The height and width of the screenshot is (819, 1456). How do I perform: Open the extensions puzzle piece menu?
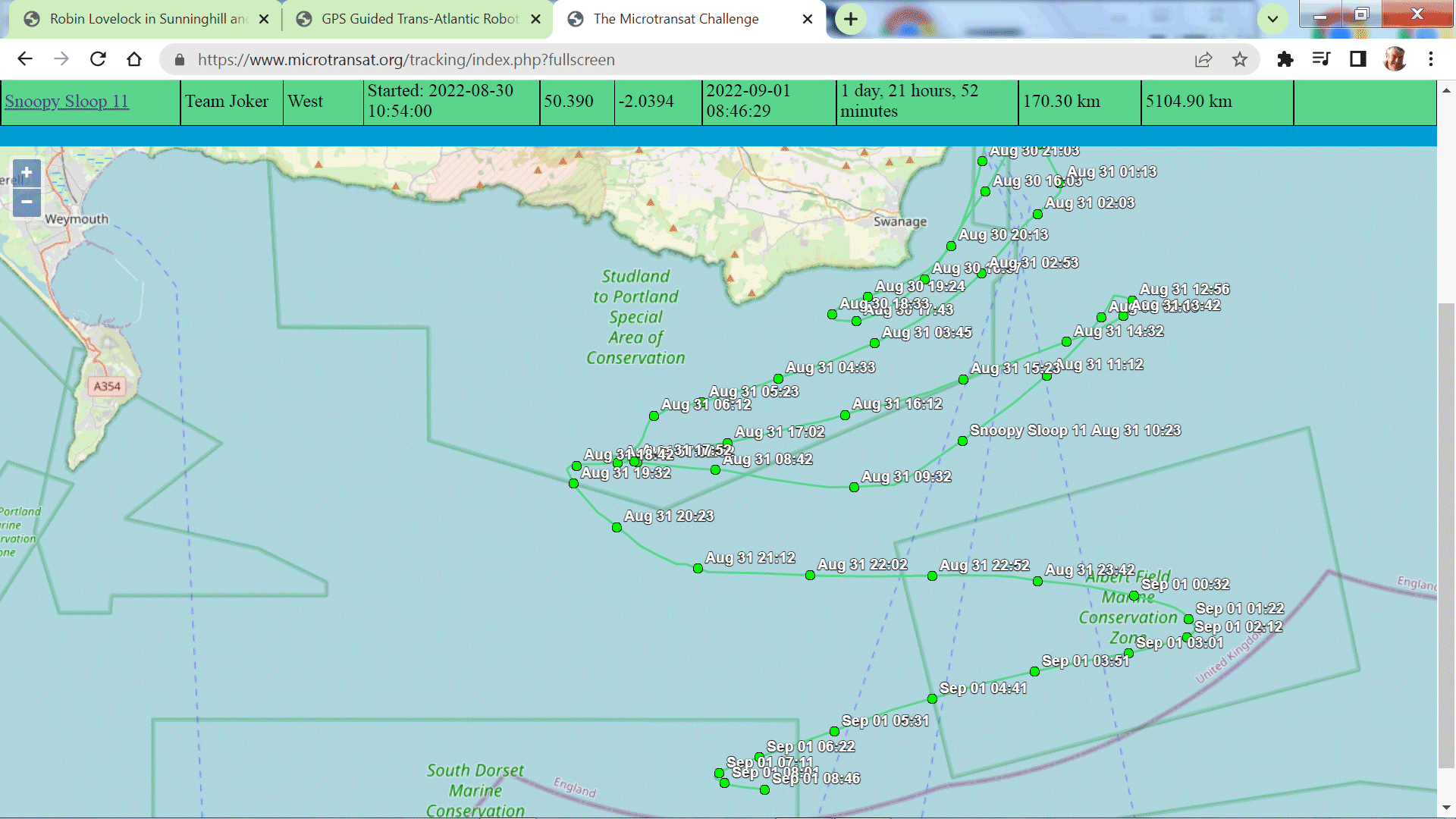coord(1285,59)
